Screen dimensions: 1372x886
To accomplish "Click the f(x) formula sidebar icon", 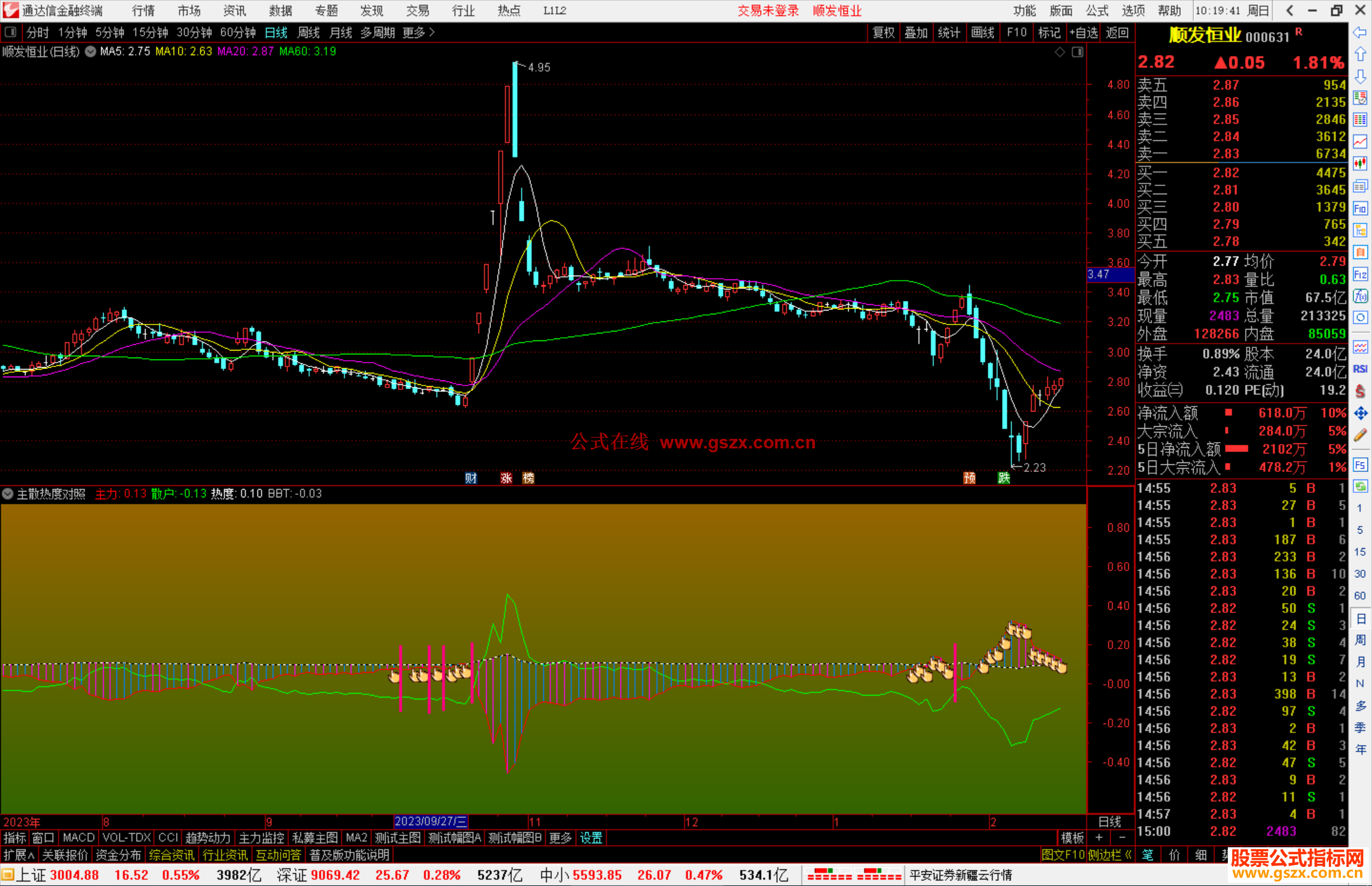I will coord(1360,296).
